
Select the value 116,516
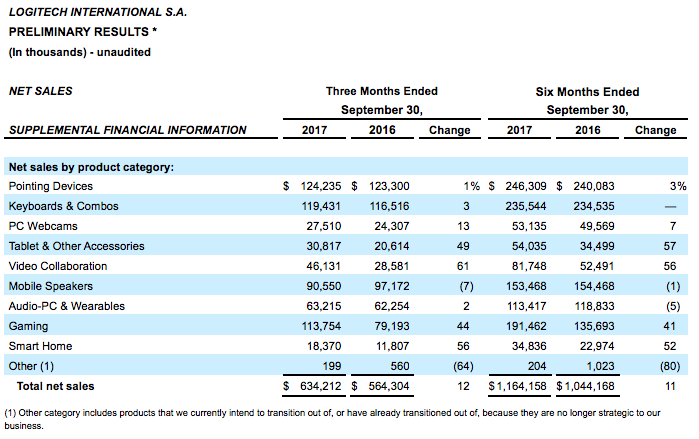(x=389, y=206)
